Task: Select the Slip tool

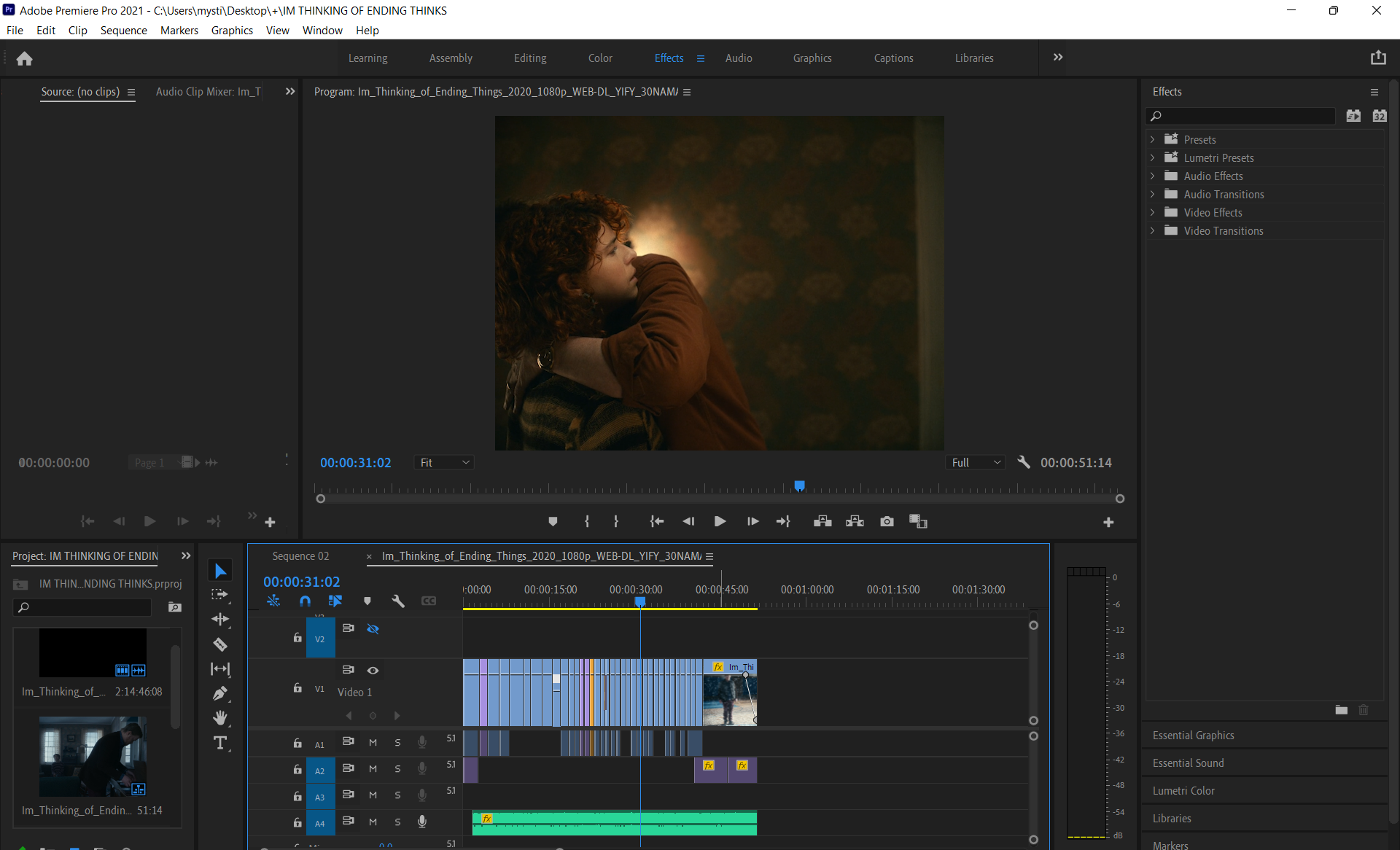Action: (x=219, y=669)
